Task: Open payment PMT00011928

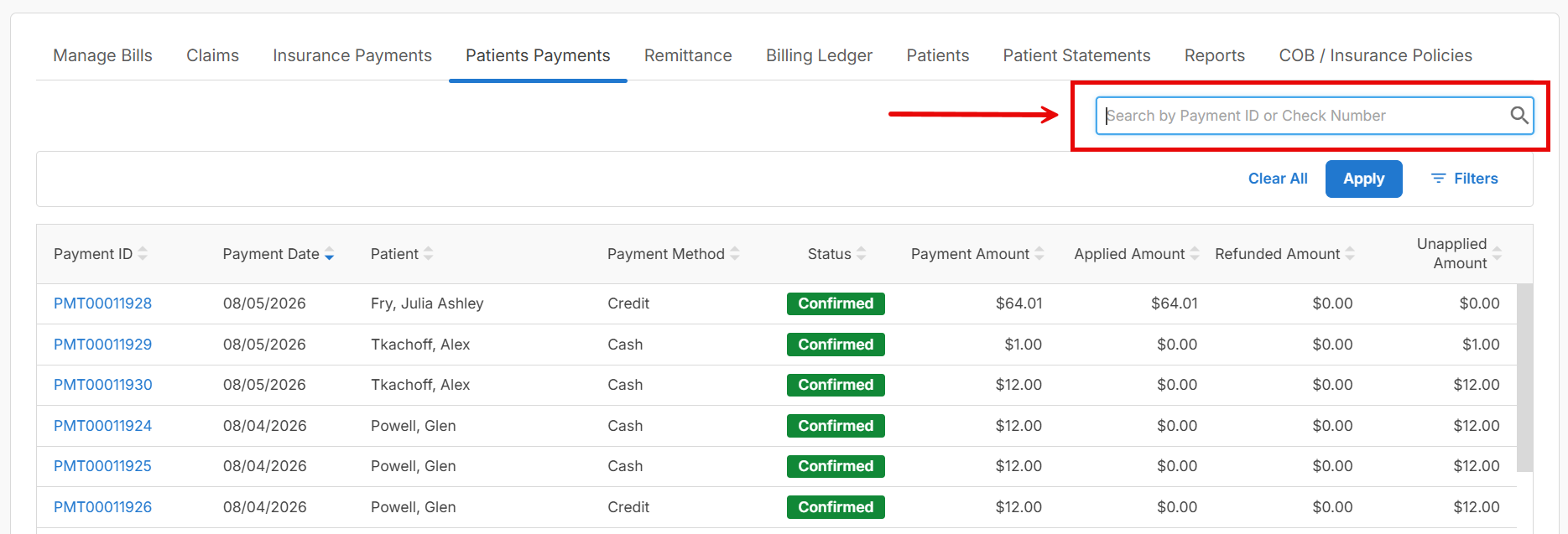Action: [x=102, y=303]
